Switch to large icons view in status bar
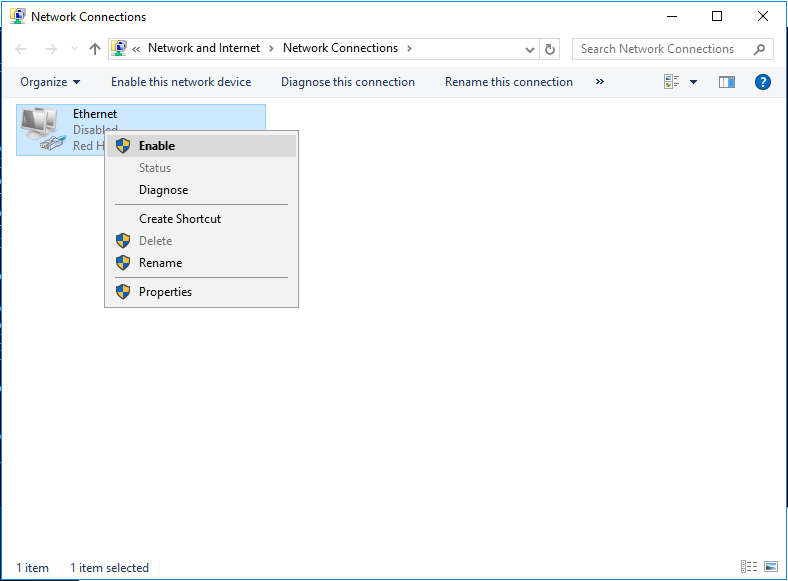The height and width of the screenshot is (581, 788). point(771,567)
